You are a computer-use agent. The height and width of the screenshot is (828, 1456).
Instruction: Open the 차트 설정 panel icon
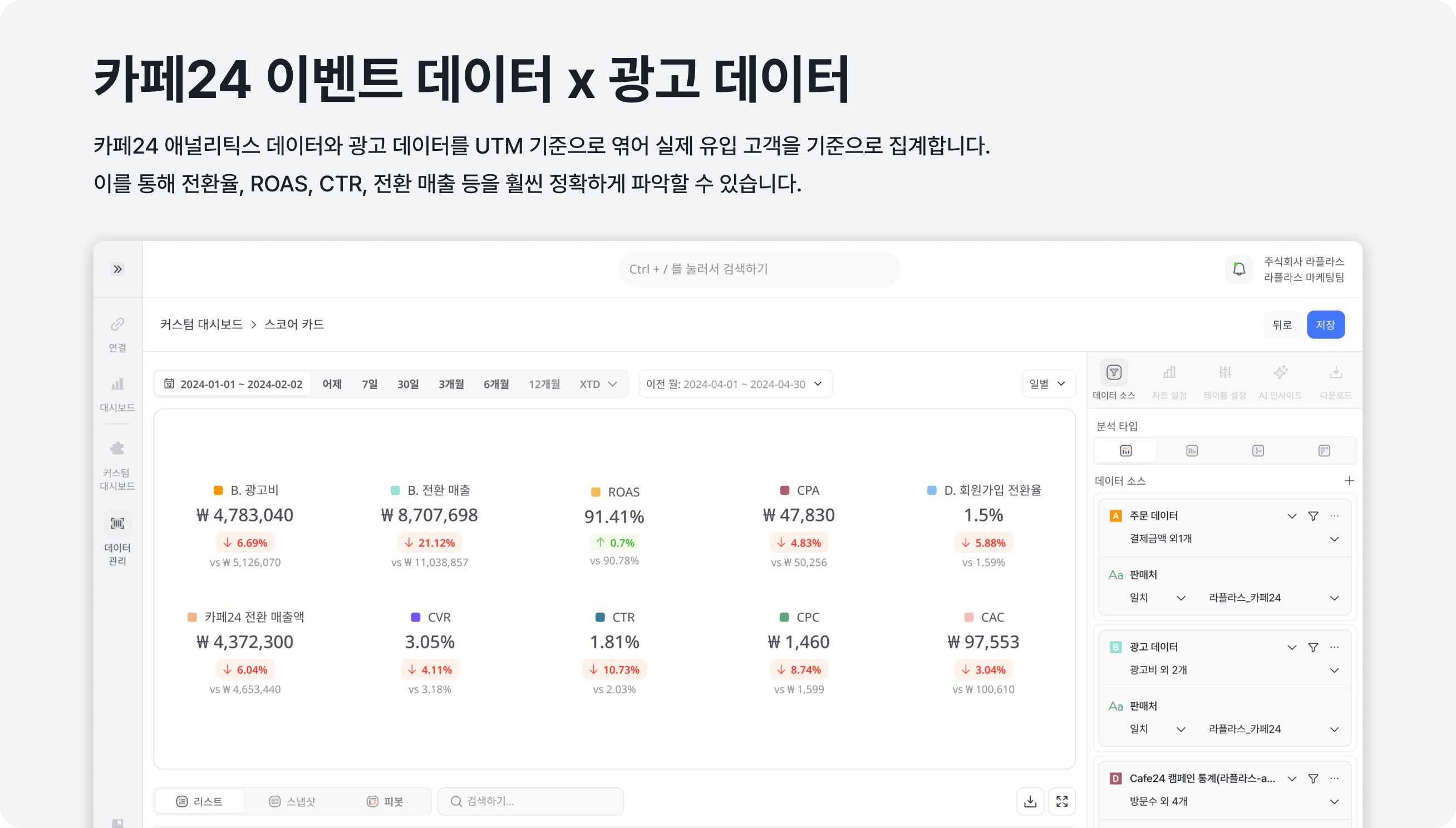(x=1170, y=372)
